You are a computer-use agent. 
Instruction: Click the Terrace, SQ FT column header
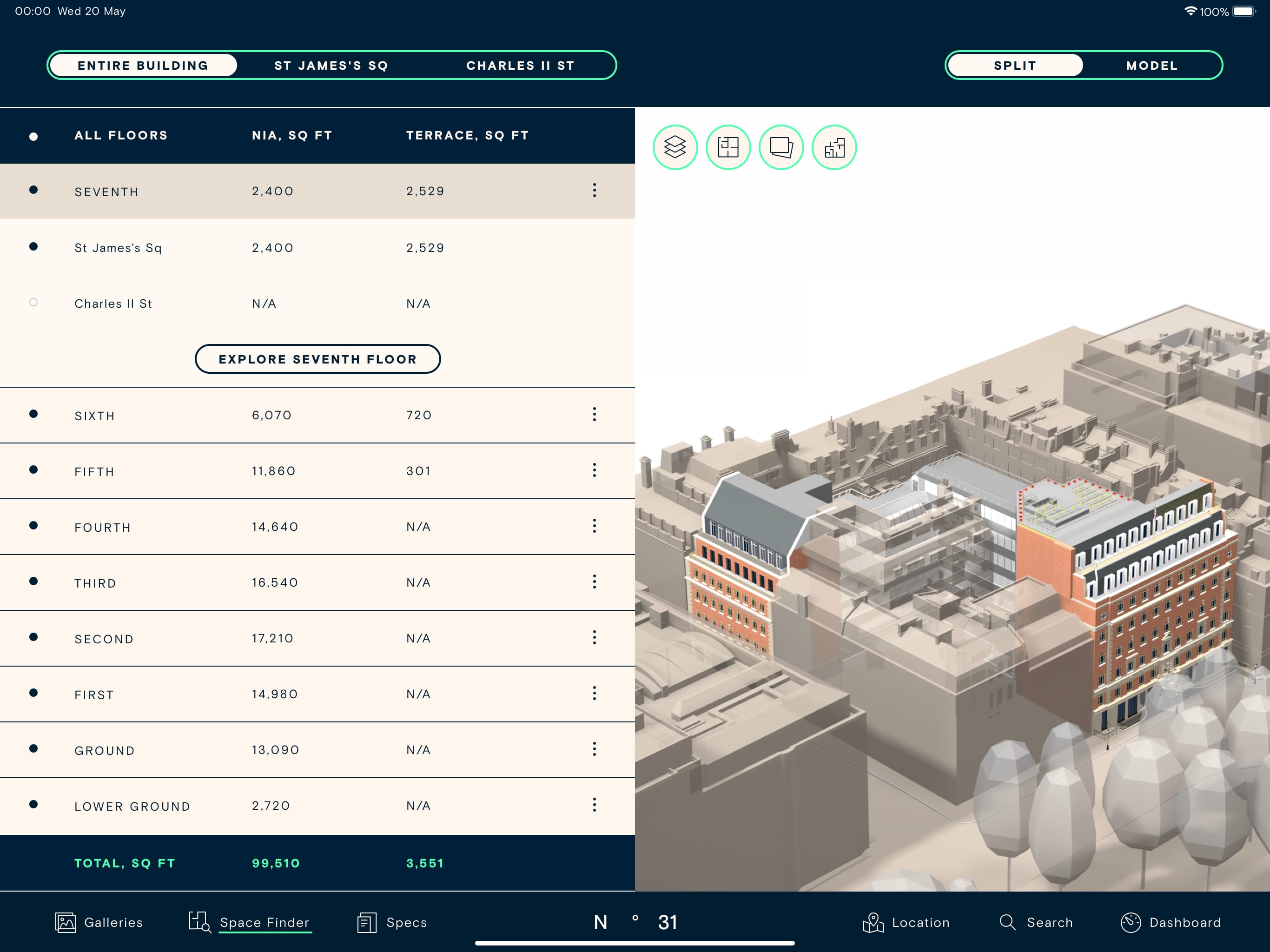[467, 136]
